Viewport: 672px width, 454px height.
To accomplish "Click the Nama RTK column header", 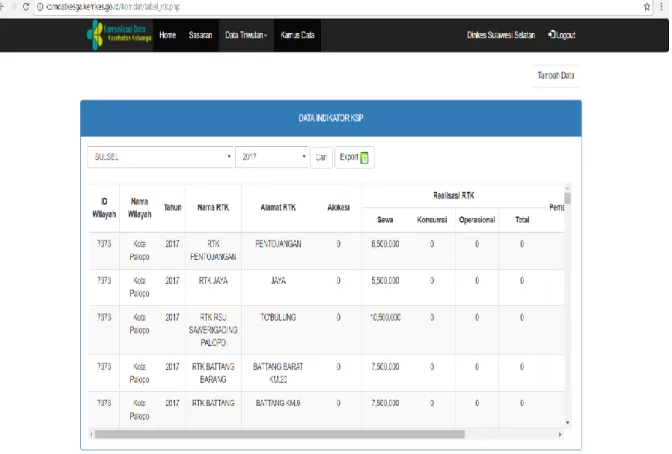I will tap(213, 208).
